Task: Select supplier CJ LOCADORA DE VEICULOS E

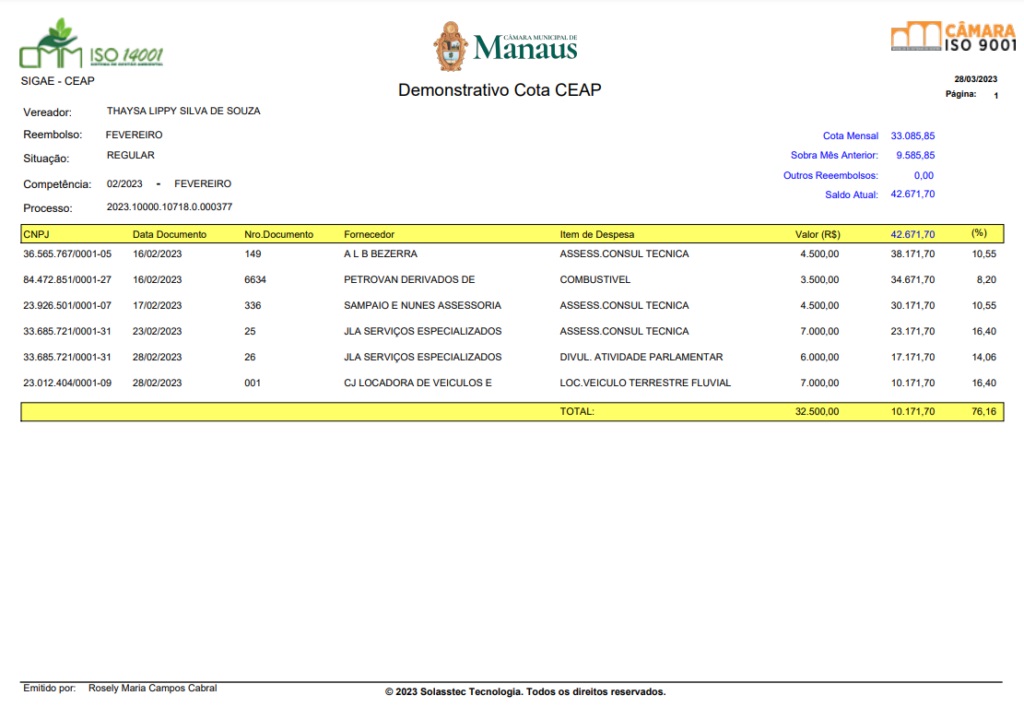Action: 418,383
